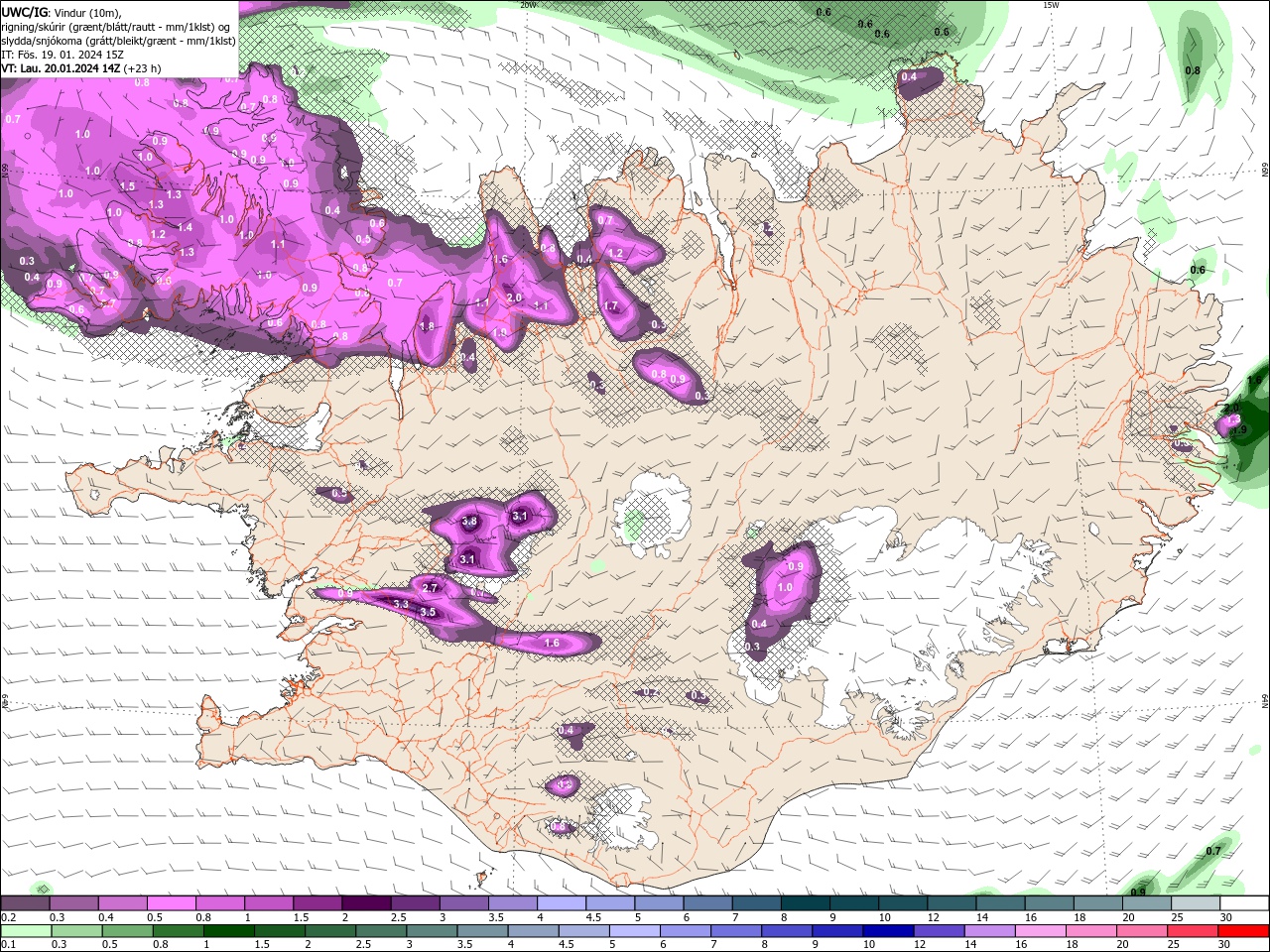
Task: Pick navy blue swatch between 10 and 12, bottom legend
Action: 887,931
